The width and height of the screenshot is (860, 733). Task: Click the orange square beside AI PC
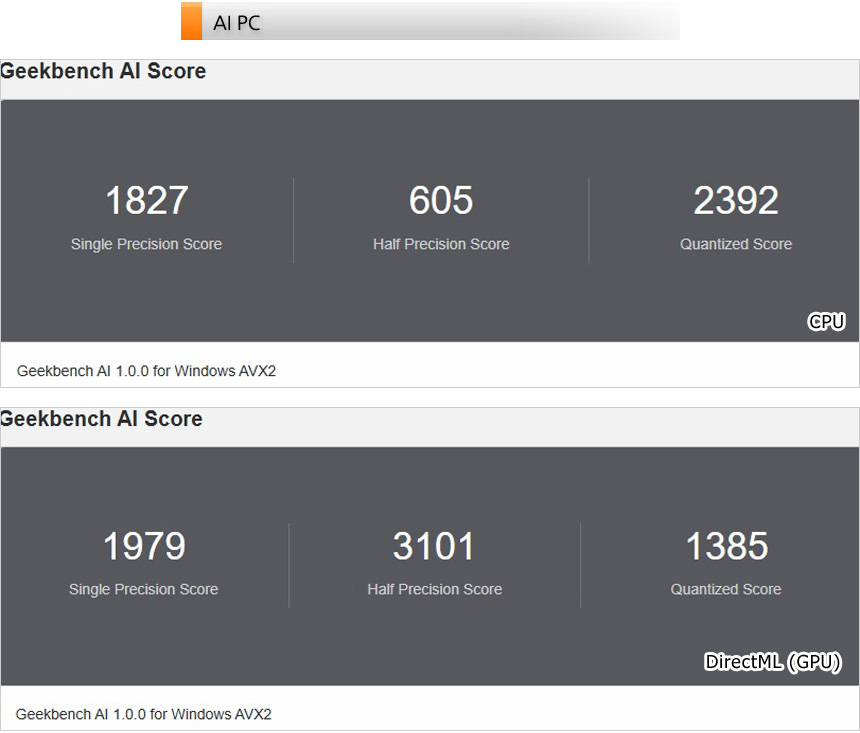191,22
